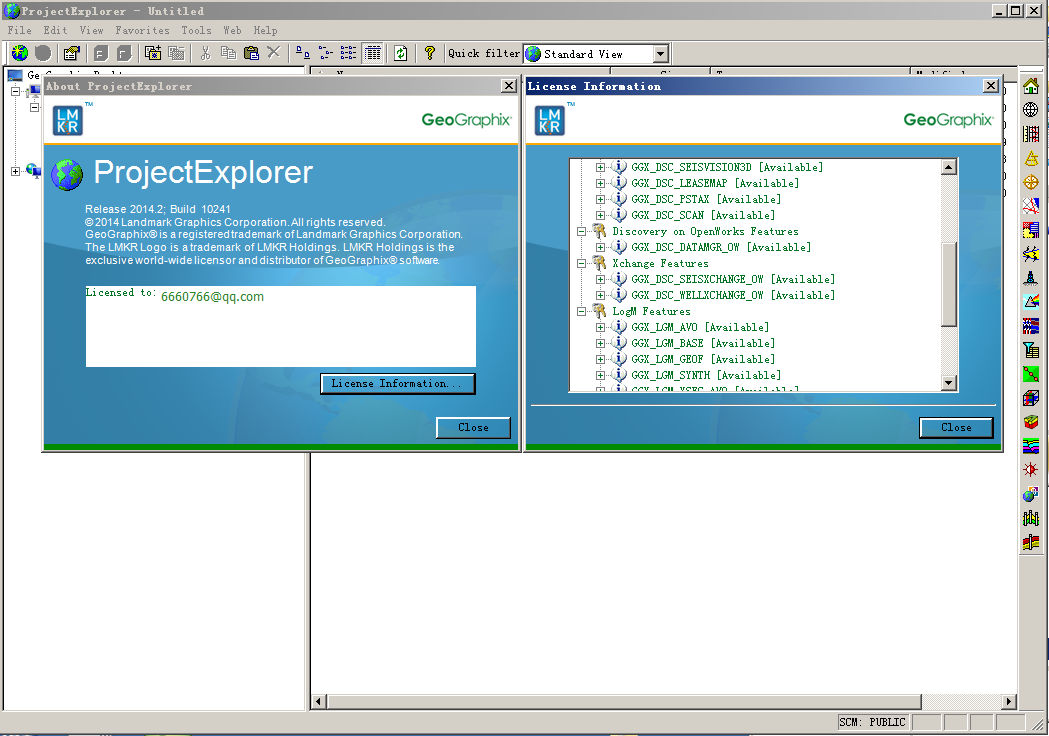Viewport: 1049px width, 736px height.
Task: Open the Tools menu
Action: 197,30
